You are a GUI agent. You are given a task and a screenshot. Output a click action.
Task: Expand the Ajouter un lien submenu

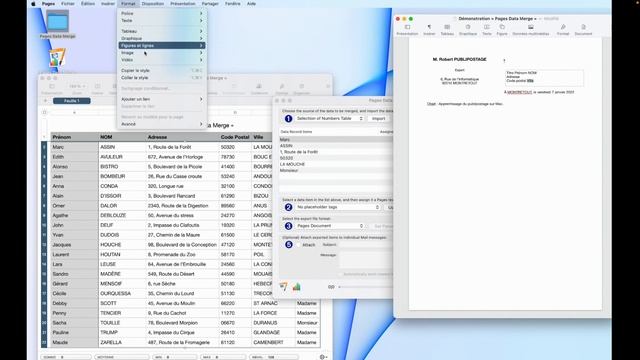162,99
